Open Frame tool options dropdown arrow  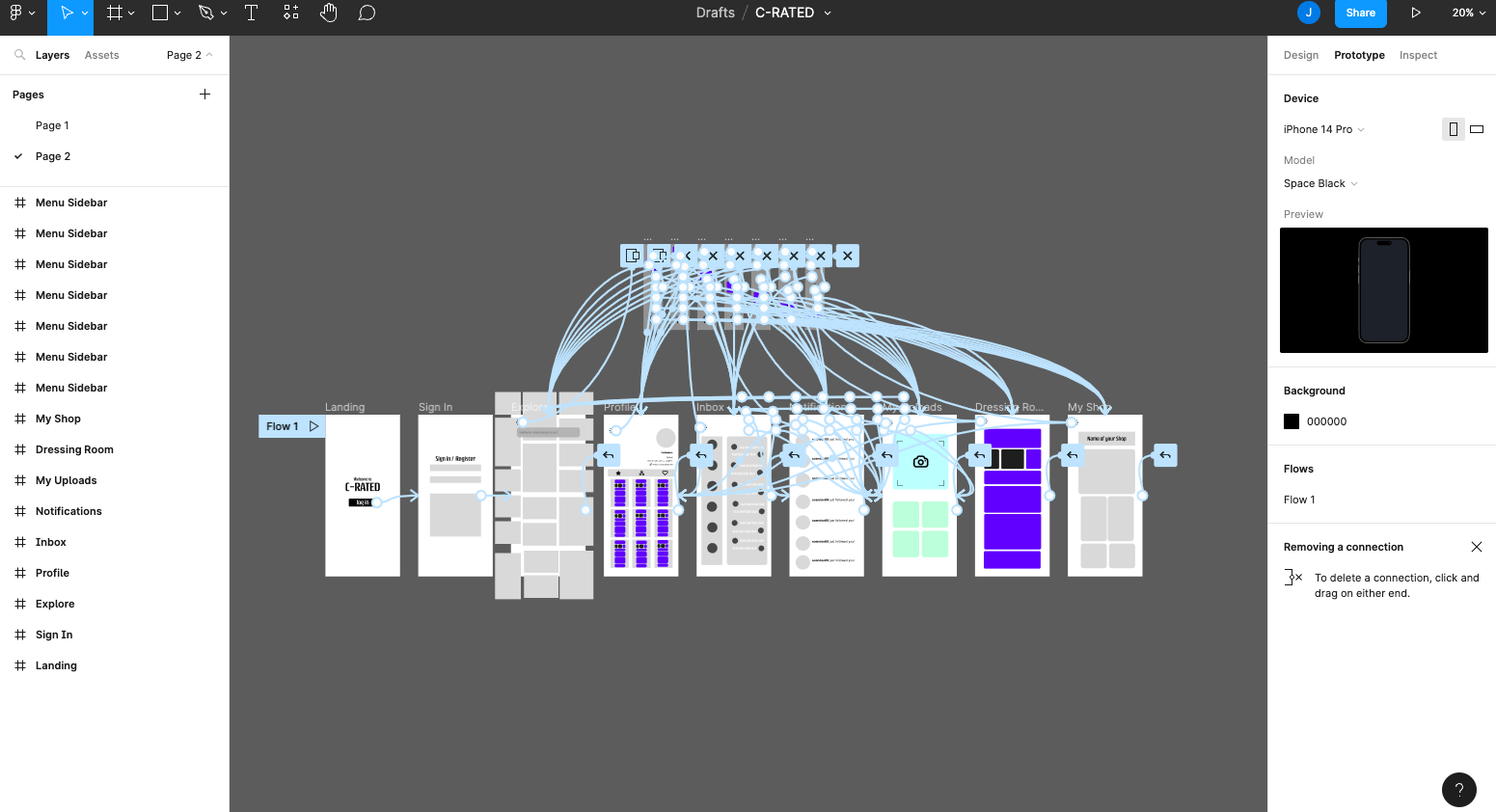131,14
